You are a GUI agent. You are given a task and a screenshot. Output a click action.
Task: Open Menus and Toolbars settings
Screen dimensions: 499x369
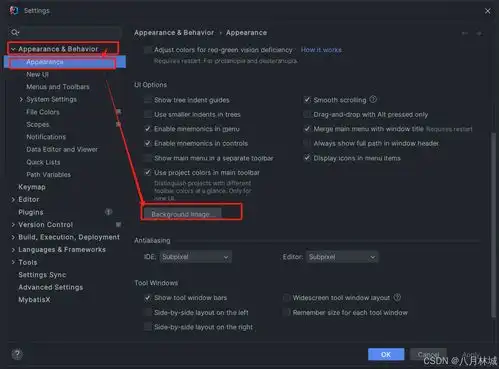pos(58,87)
